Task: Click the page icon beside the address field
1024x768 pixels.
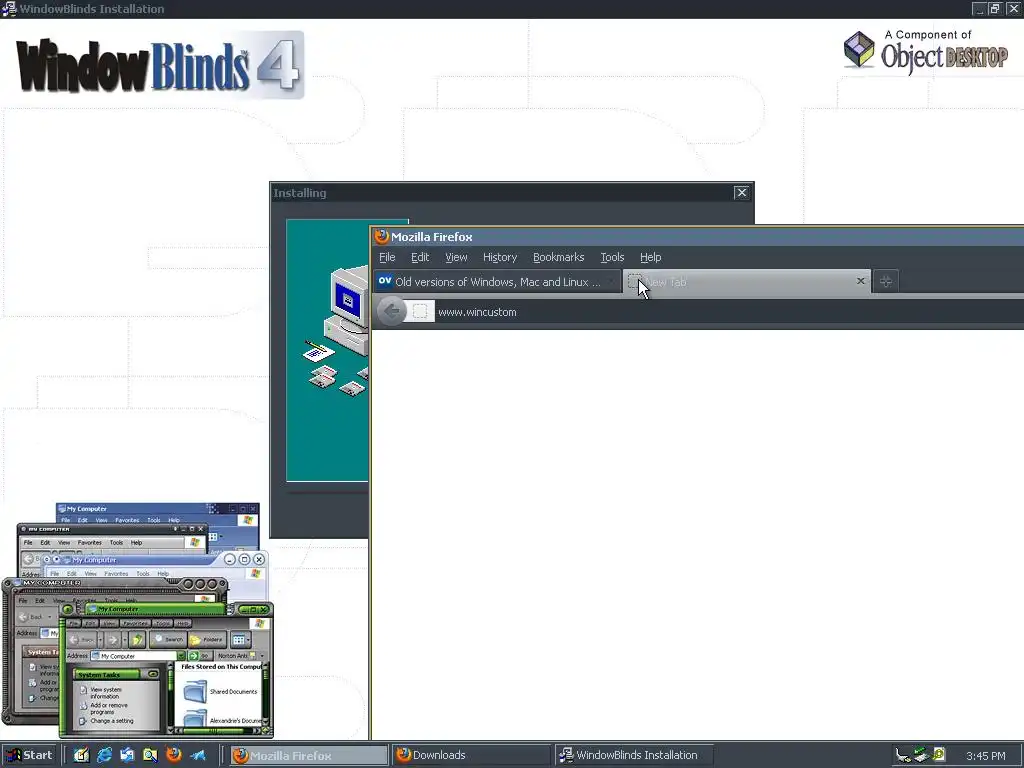Action: (420, 312)
